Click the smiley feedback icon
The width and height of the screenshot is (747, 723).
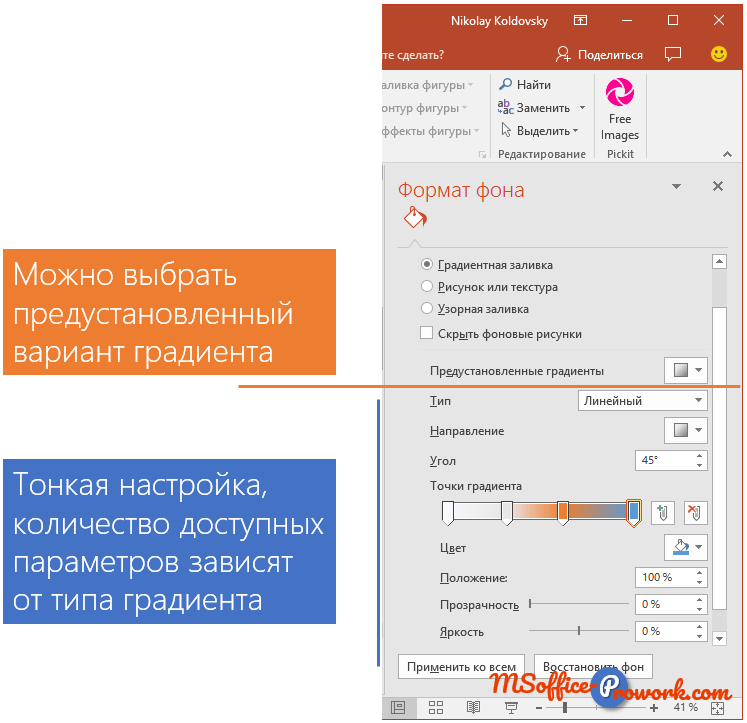click(x=718, y=54)
